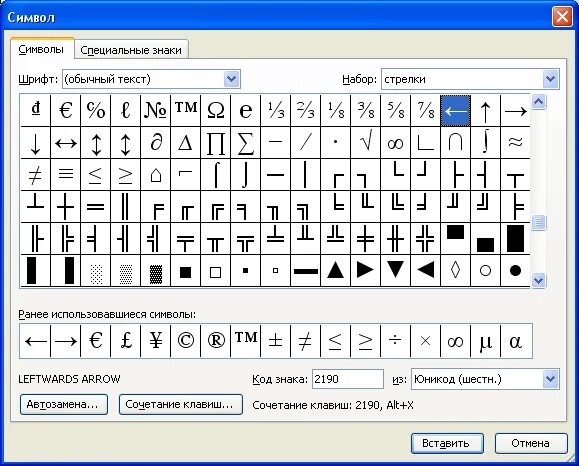
Task: Expand the Набор subset dropdown
Action: [551, 79]
